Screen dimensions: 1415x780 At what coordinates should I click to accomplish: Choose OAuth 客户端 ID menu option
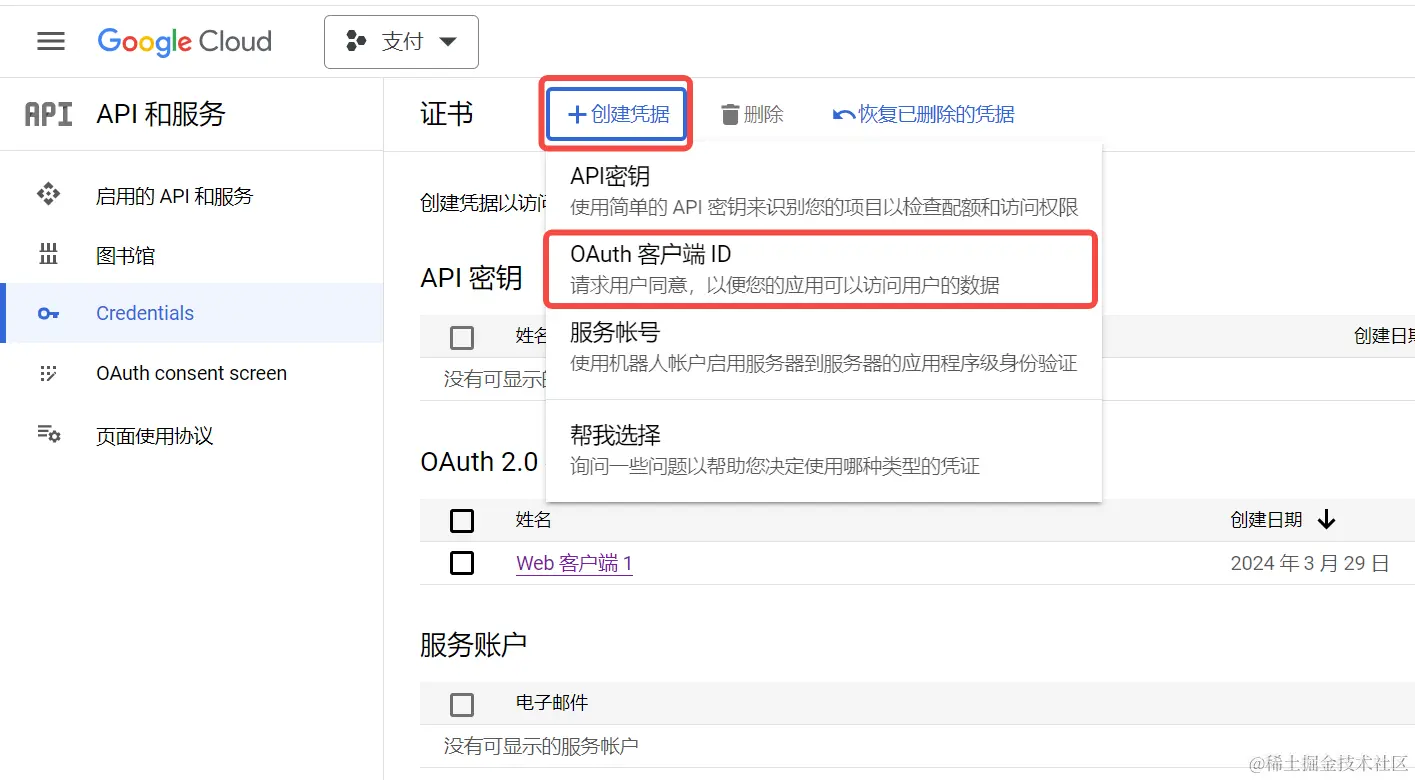[823, 269]
